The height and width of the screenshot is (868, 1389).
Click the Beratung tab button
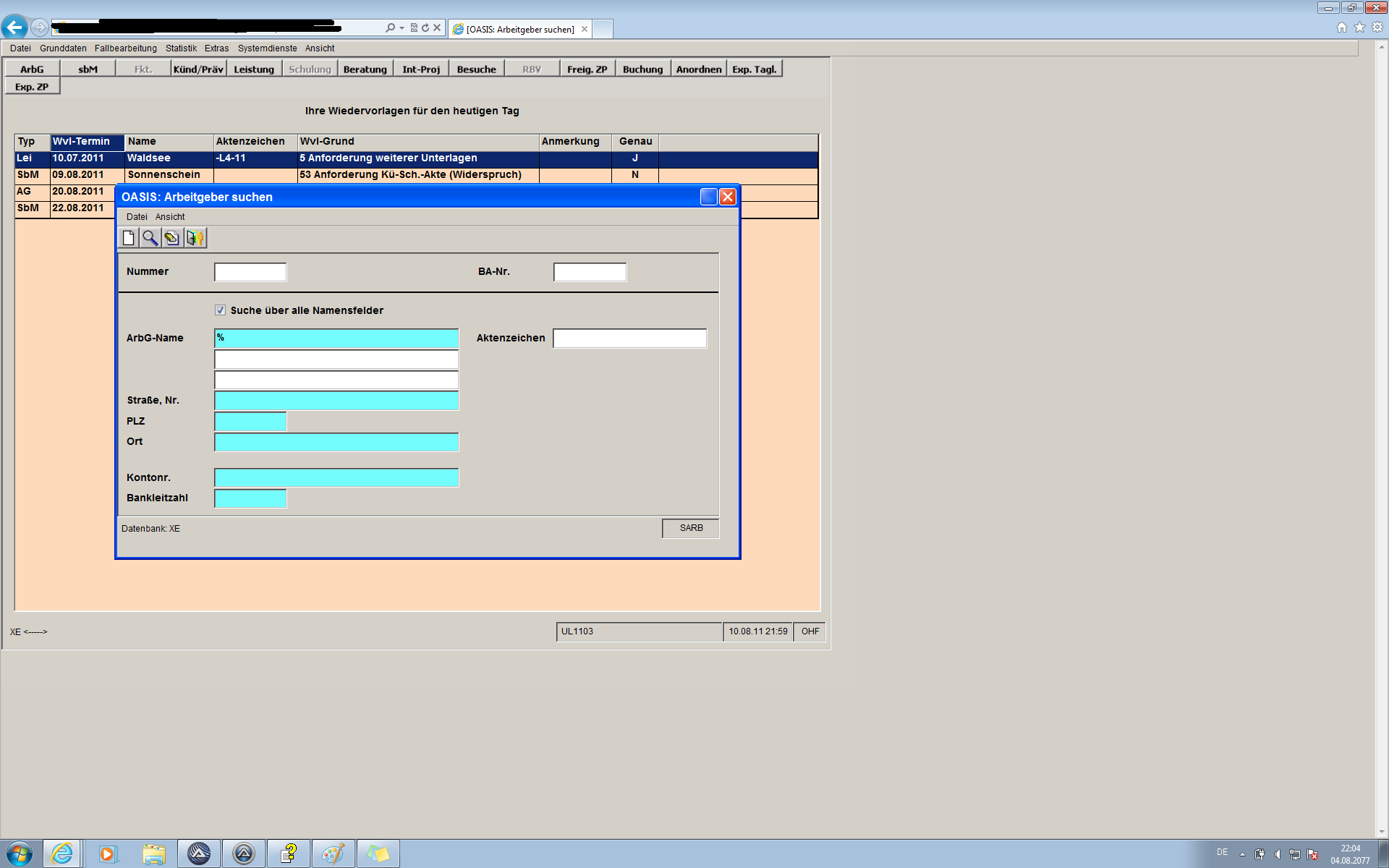click(x=365, y=69)
